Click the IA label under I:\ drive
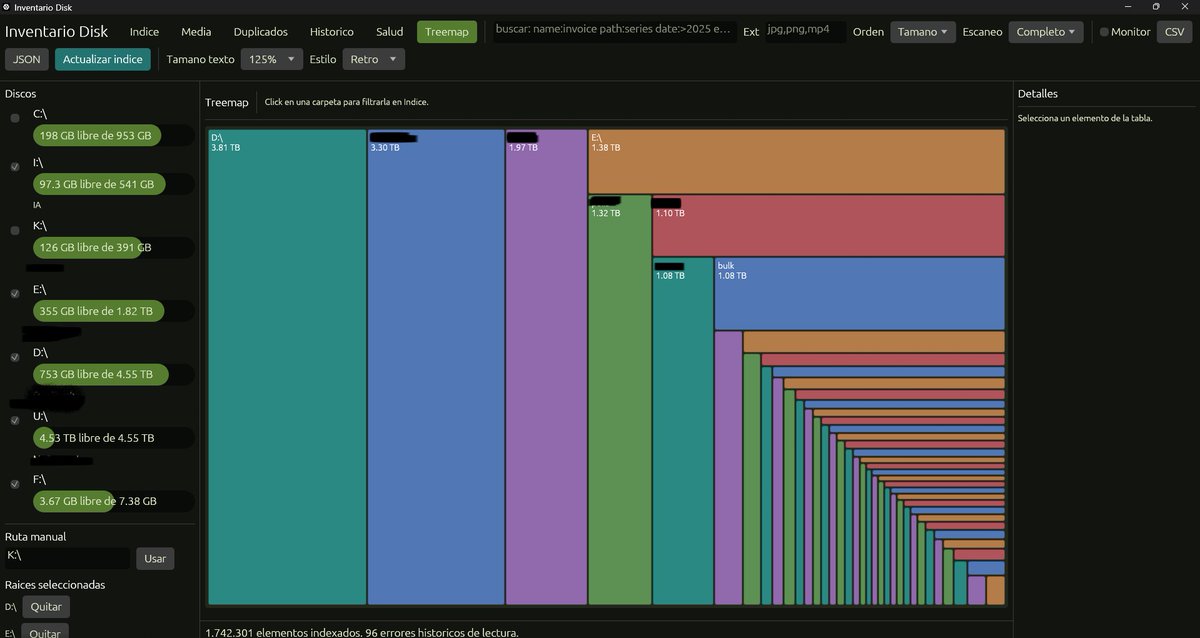 click(x=37, y=205)
